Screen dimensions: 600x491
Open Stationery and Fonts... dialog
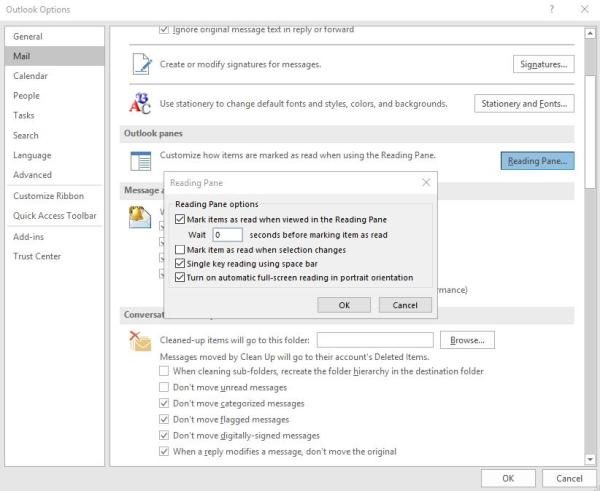(x=524, y=104)
